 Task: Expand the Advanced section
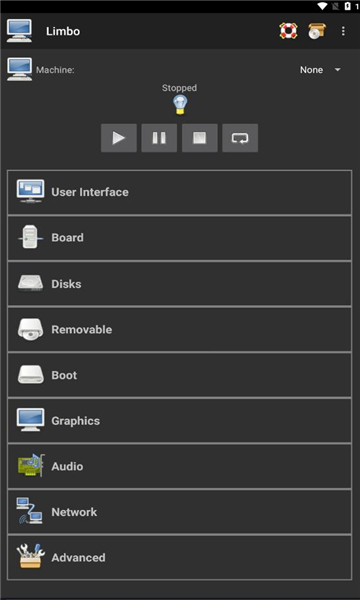(x=179, y=558)
